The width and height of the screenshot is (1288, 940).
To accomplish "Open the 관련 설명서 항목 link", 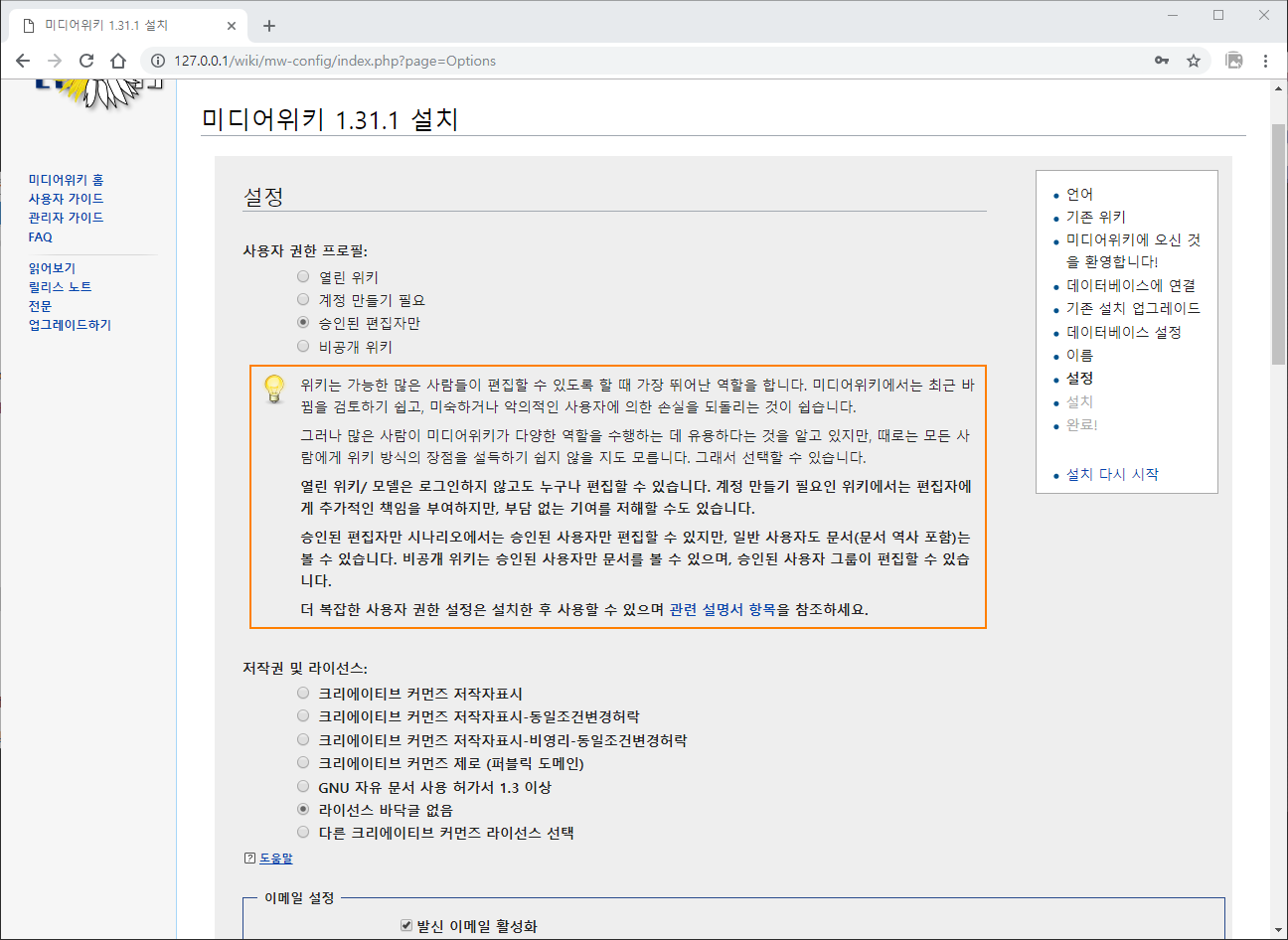I will (x=723, y=609).
